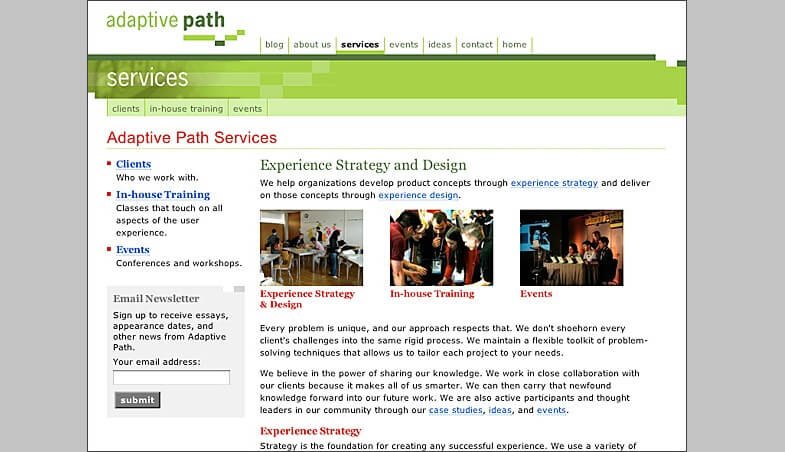
Task: Open the clients sub-navigation item
Action: (x=126, y=109)
